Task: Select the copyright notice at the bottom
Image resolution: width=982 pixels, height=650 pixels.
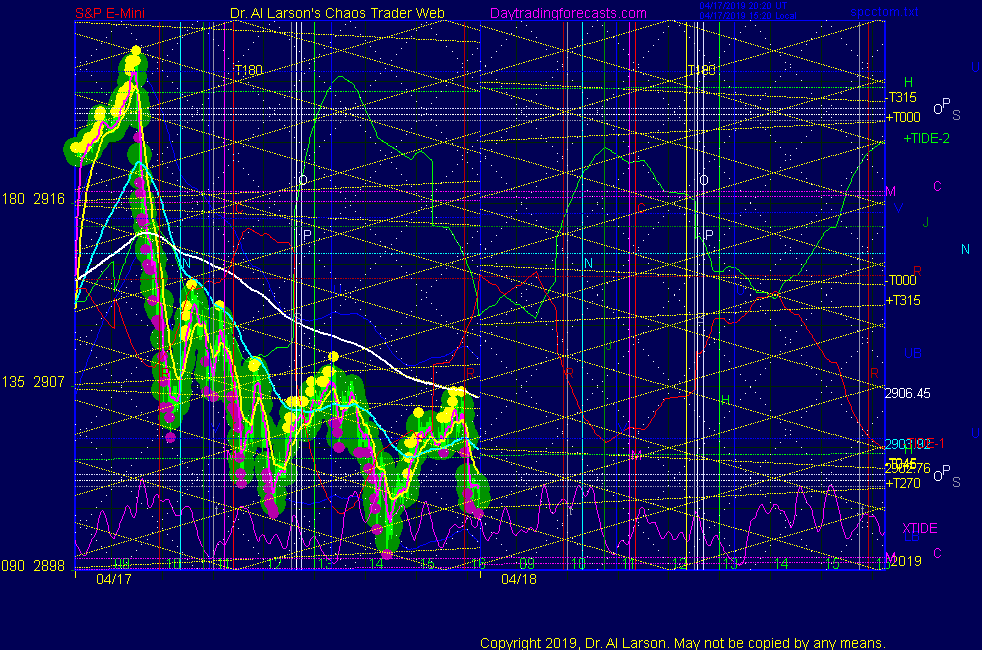Action: coord(683,642)
